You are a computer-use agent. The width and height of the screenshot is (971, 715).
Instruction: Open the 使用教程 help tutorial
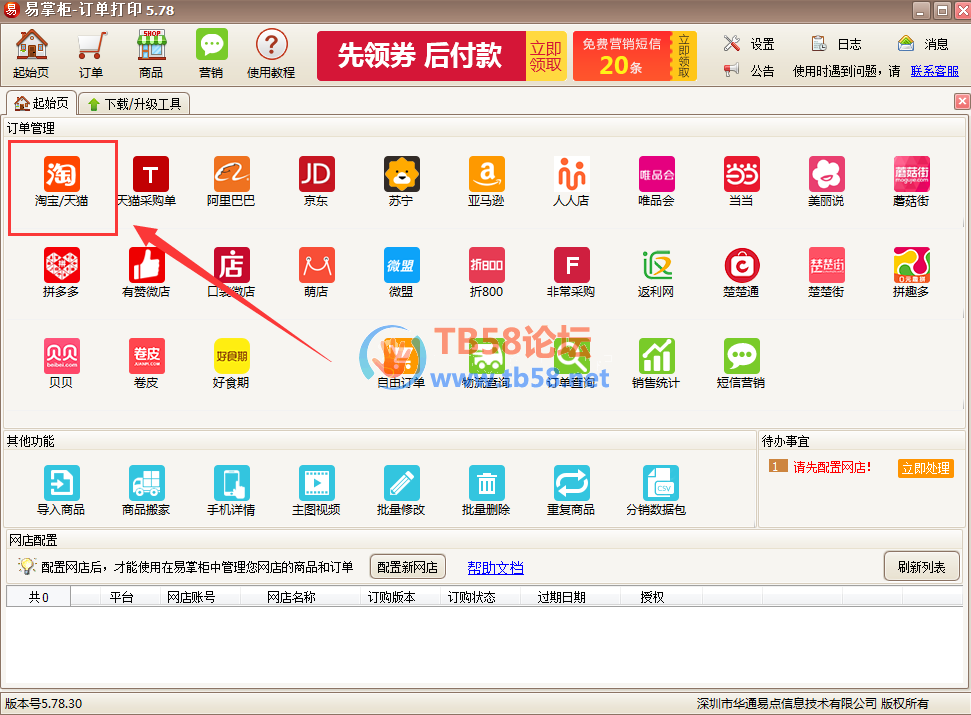(x=271, y=54)
